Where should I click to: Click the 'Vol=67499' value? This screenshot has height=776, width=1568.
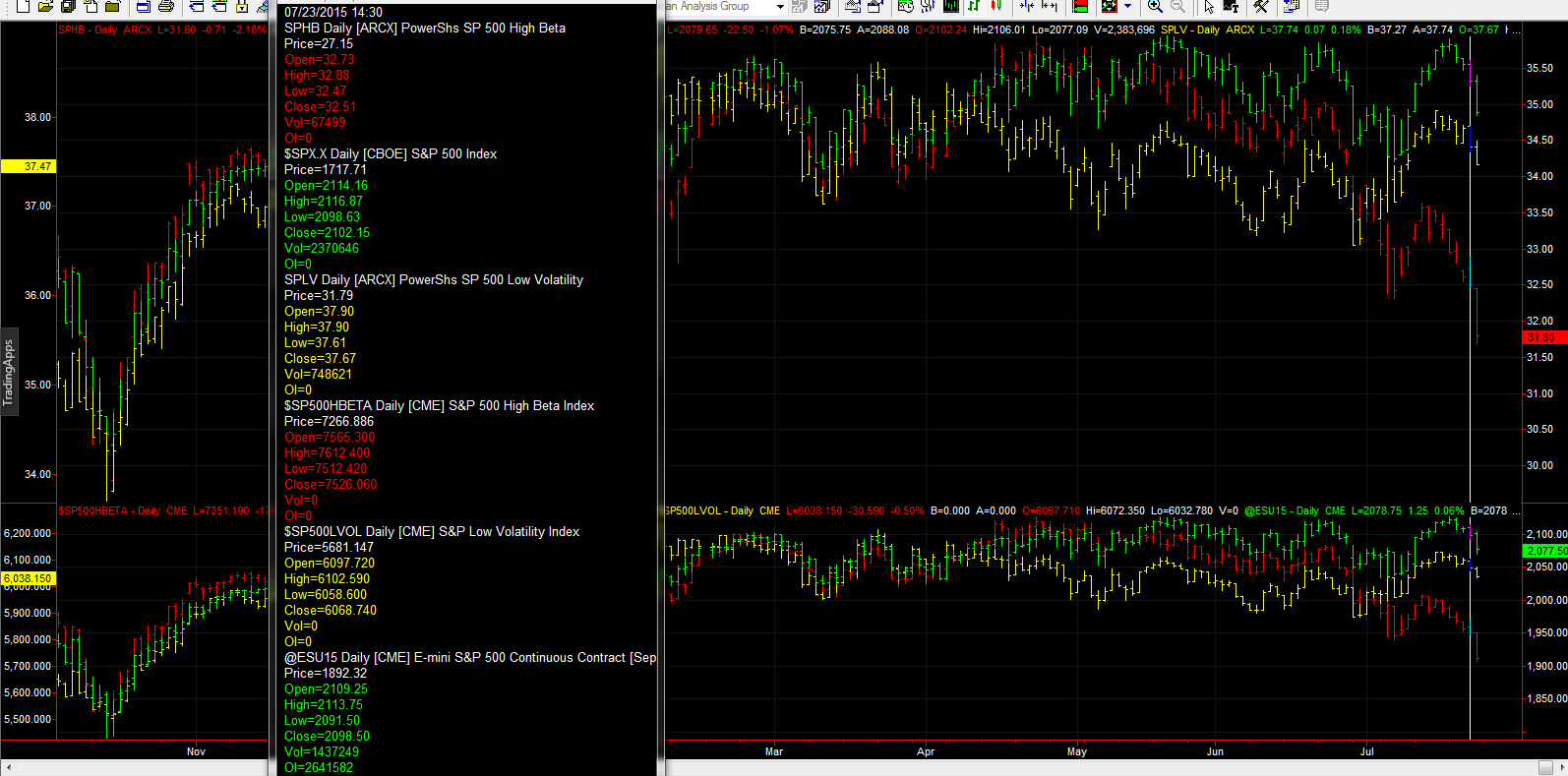click(315, 122)
